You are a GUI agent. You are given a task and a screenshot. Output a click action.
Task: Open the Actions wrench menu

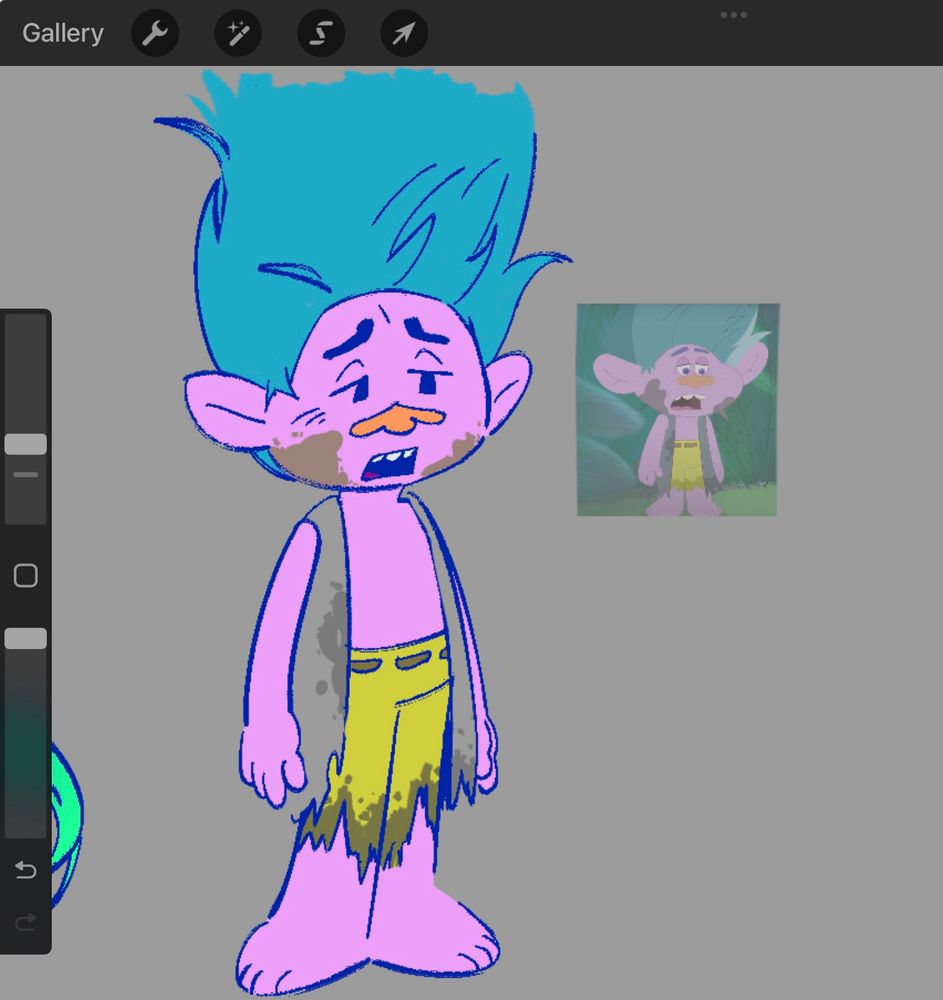[x=155, y=33]
